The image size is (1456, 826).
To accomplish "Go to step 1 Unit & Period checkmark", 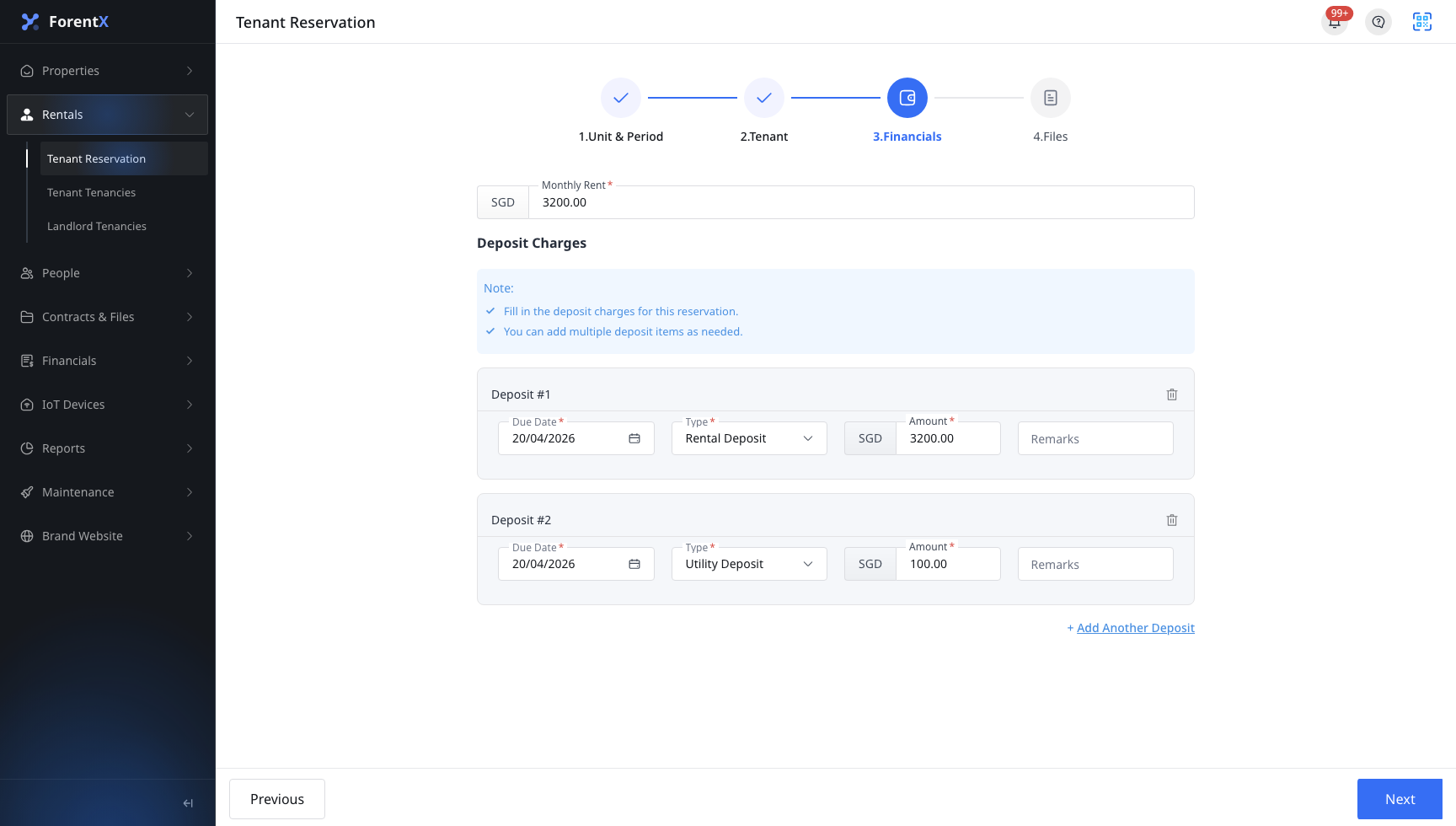I will tap(621, 98).
